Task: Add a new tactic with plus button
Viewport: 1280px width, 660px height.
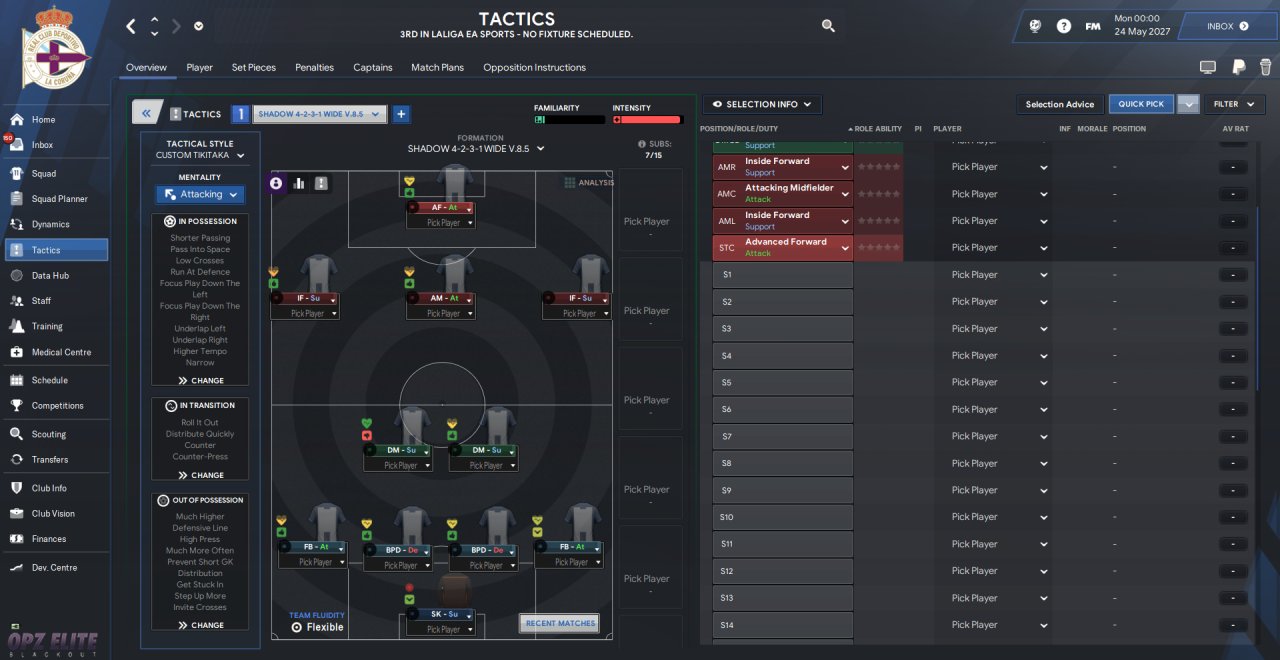Action: 401,114
